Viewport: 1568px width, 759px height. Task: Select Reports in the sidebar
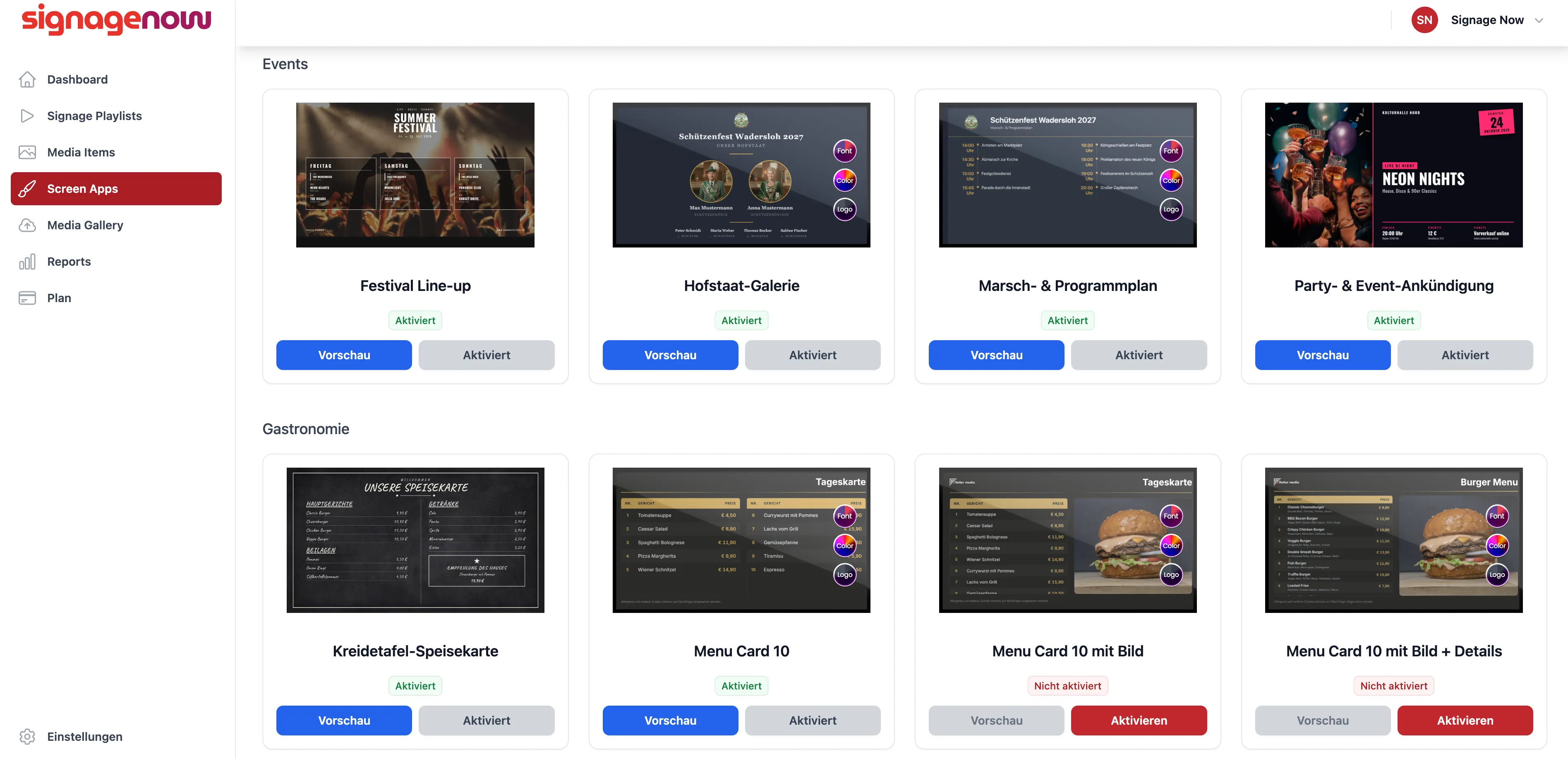pyautogui.click(x=116, y=262)
